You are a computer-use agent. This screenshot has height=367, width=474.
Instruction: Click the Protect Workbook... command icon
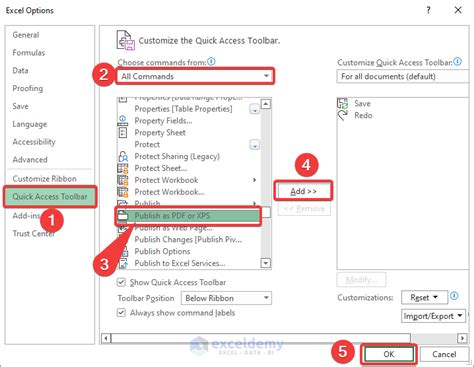pyautogui.click(x=123, y=192)
